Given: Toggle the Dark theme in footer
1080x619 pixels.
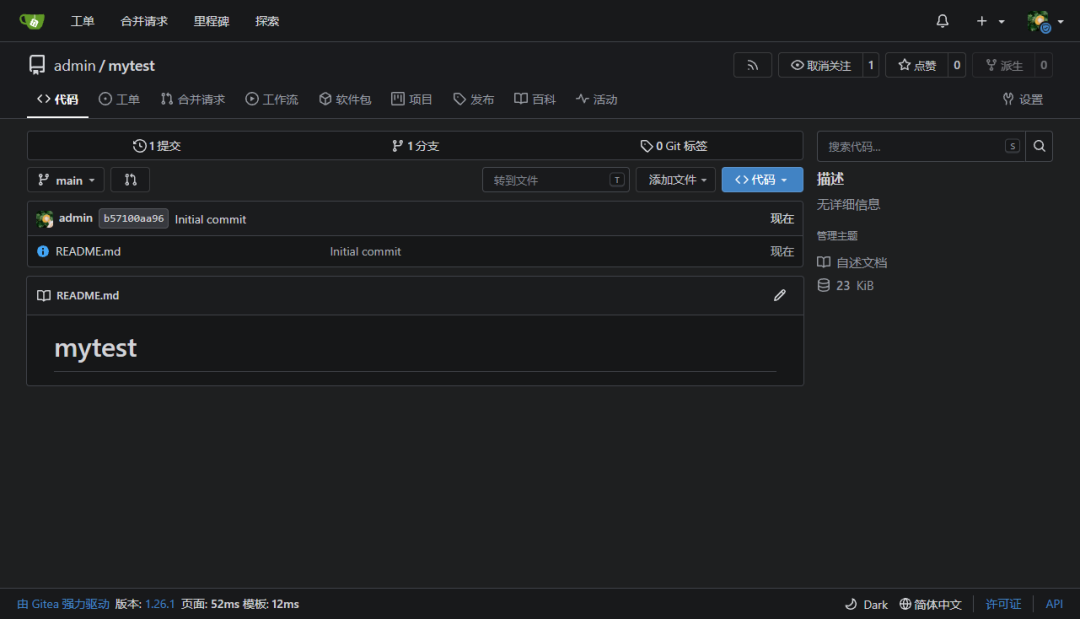Looking at the screenshot, I should (866, 604).
